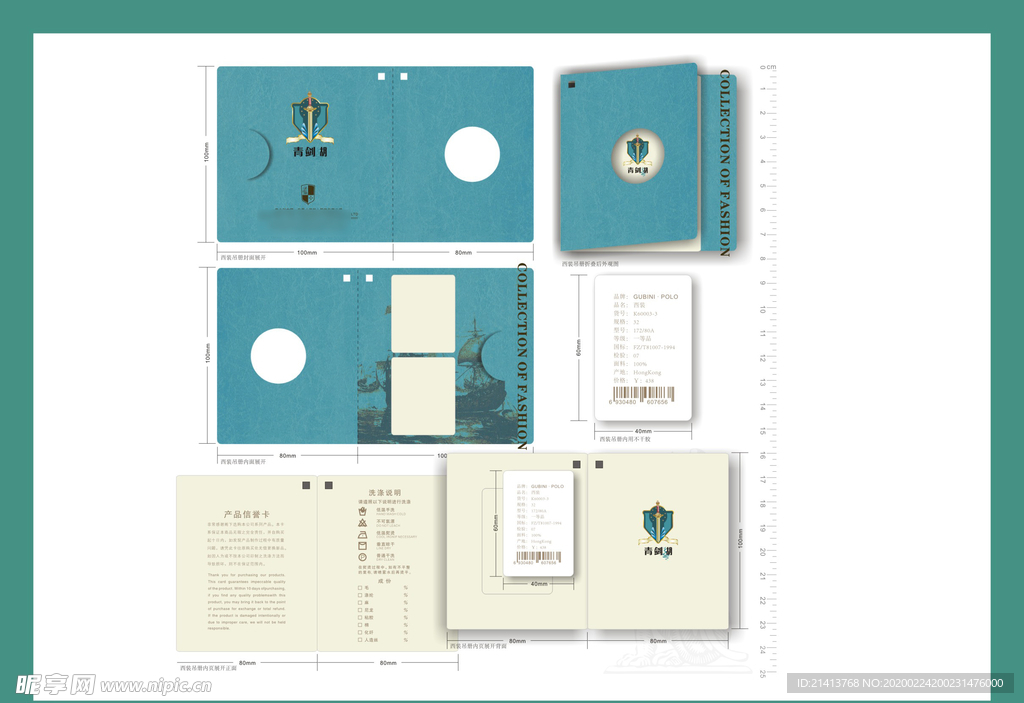Click the sword-and-shield logo above 青剑湖 on the cover spread
The width and height of the screenshot is (1024, 703).
tap(310, 118)
